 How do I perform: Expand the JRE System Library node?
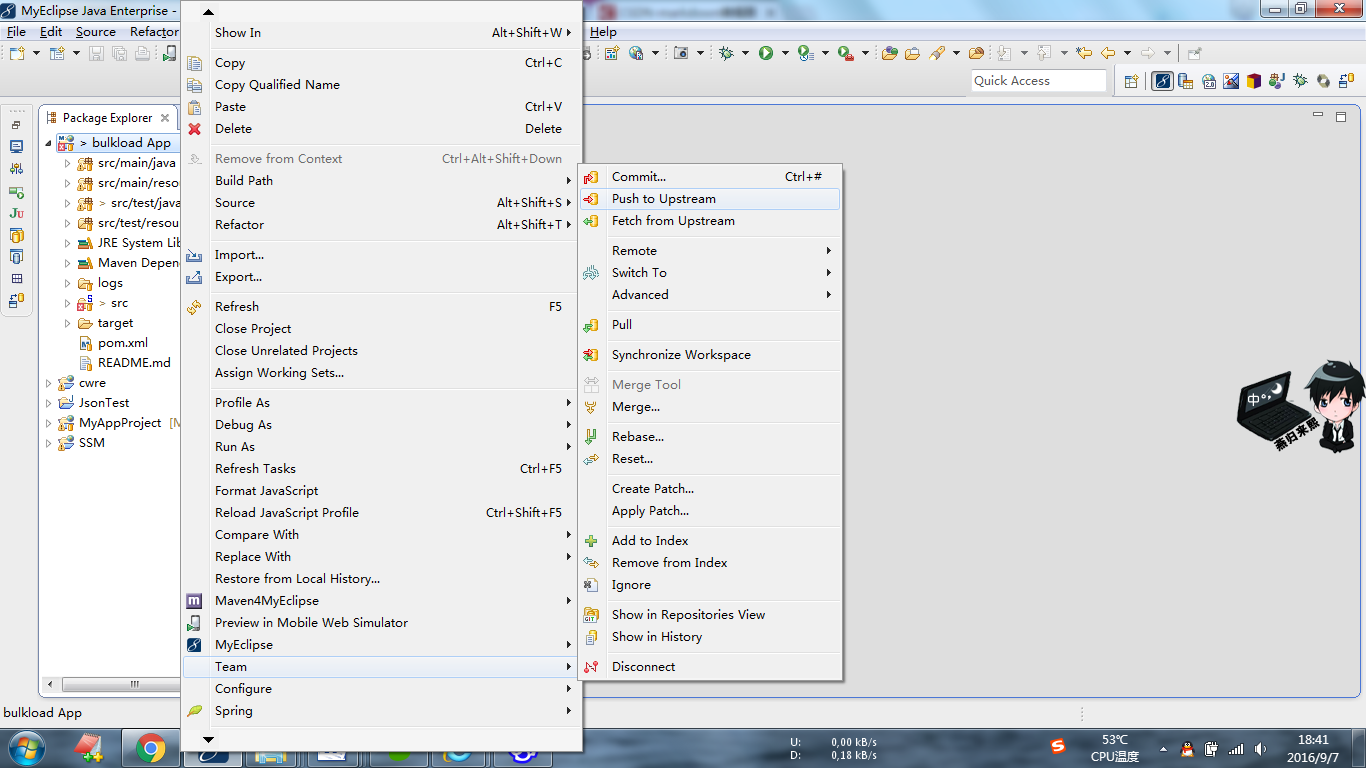[x=68, y=243]
